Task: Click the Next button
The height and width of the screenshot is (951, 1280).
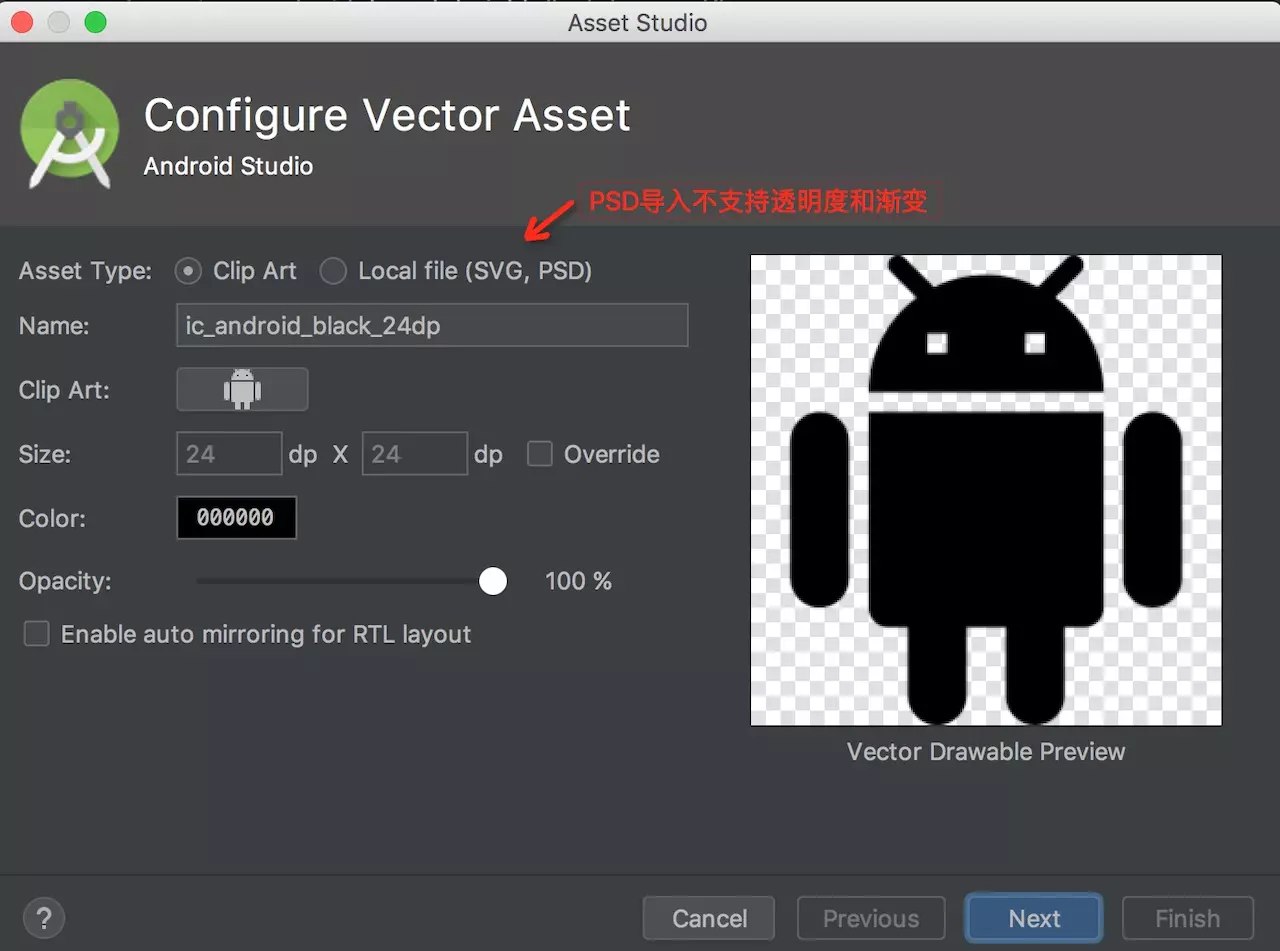Action: [1034, 918]
